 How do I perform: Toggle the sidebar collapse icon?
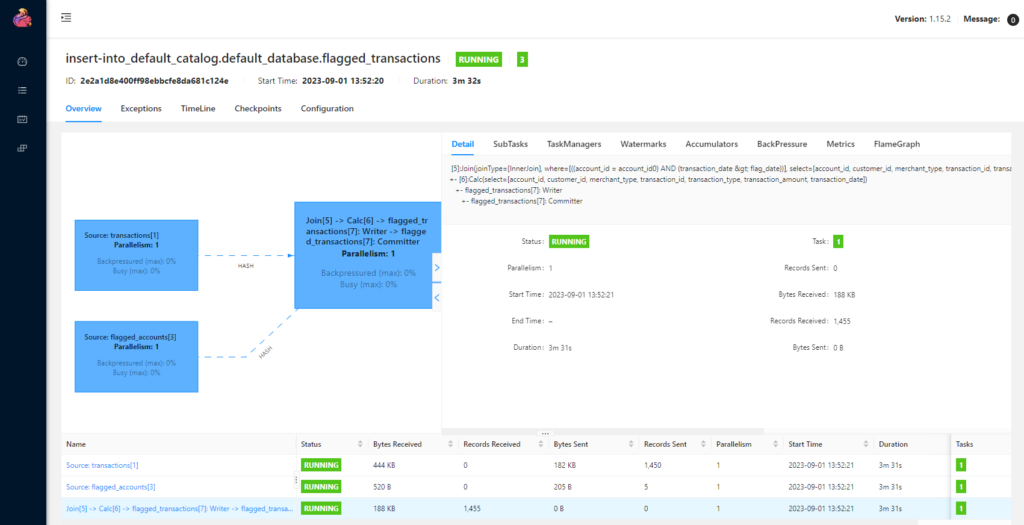click(66, 18)
